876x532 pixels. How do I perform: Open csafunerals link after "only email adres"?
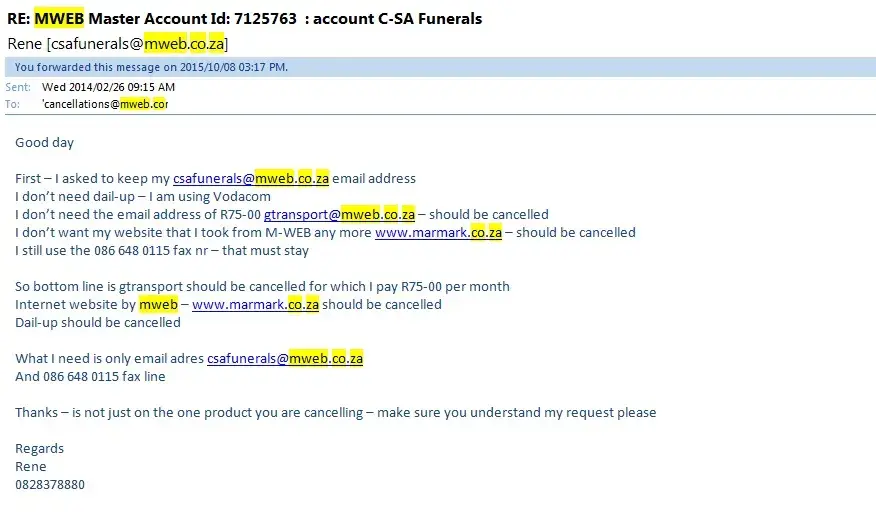tap(284, 358)
